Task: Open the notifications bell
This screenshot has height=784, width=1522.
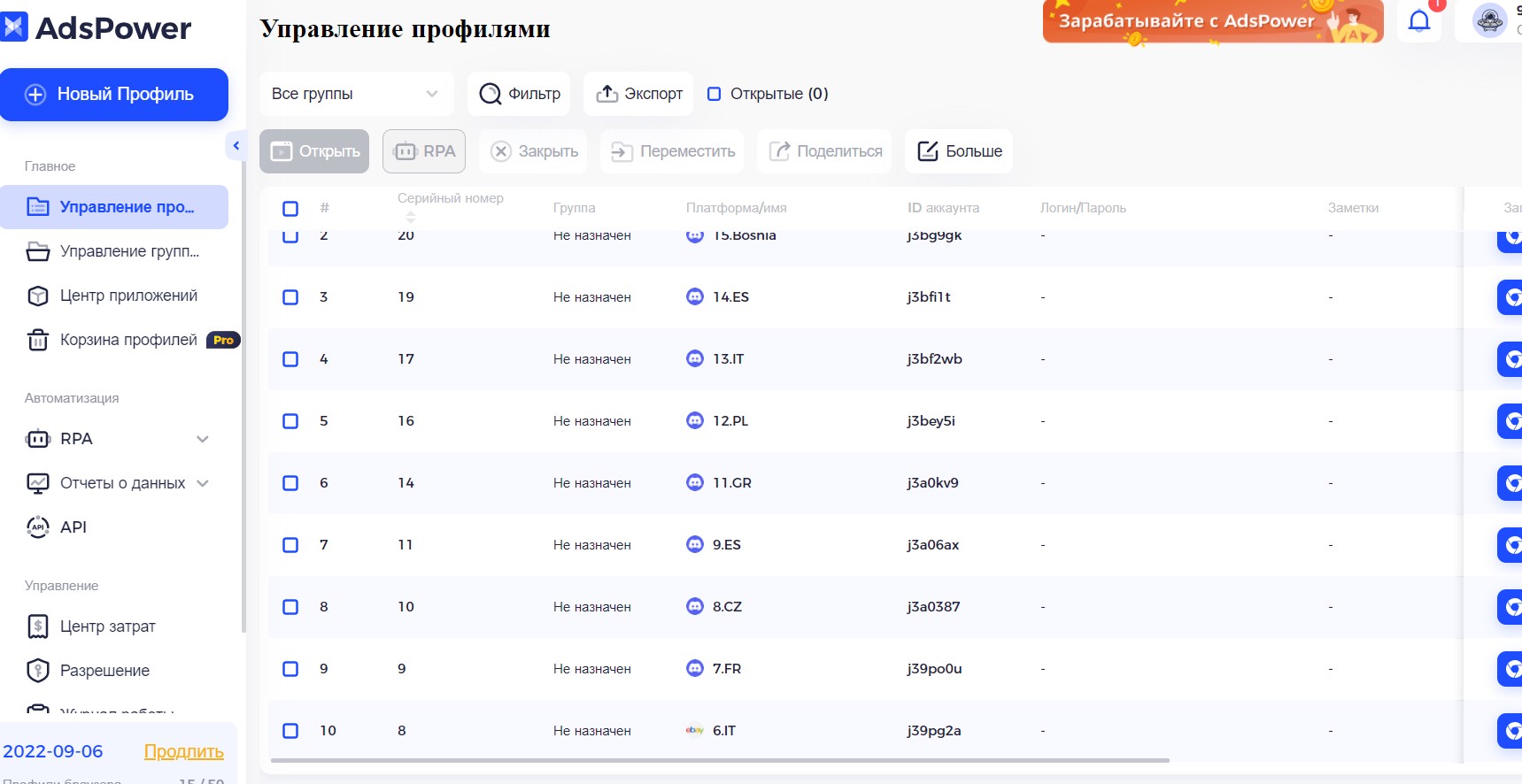Action: (1419, 21)
